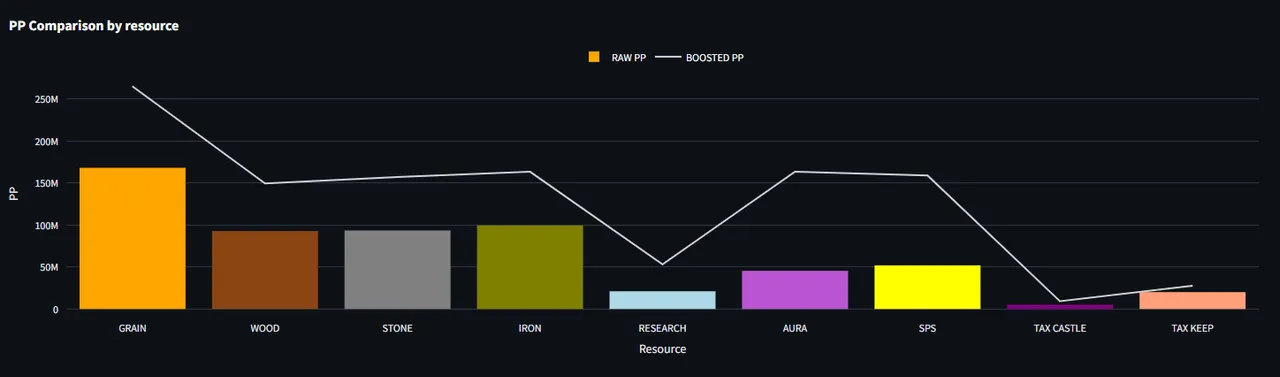Click the orange GRAIN bar
The height and width of the screenshot is (377, 1280).
[132, 238]
